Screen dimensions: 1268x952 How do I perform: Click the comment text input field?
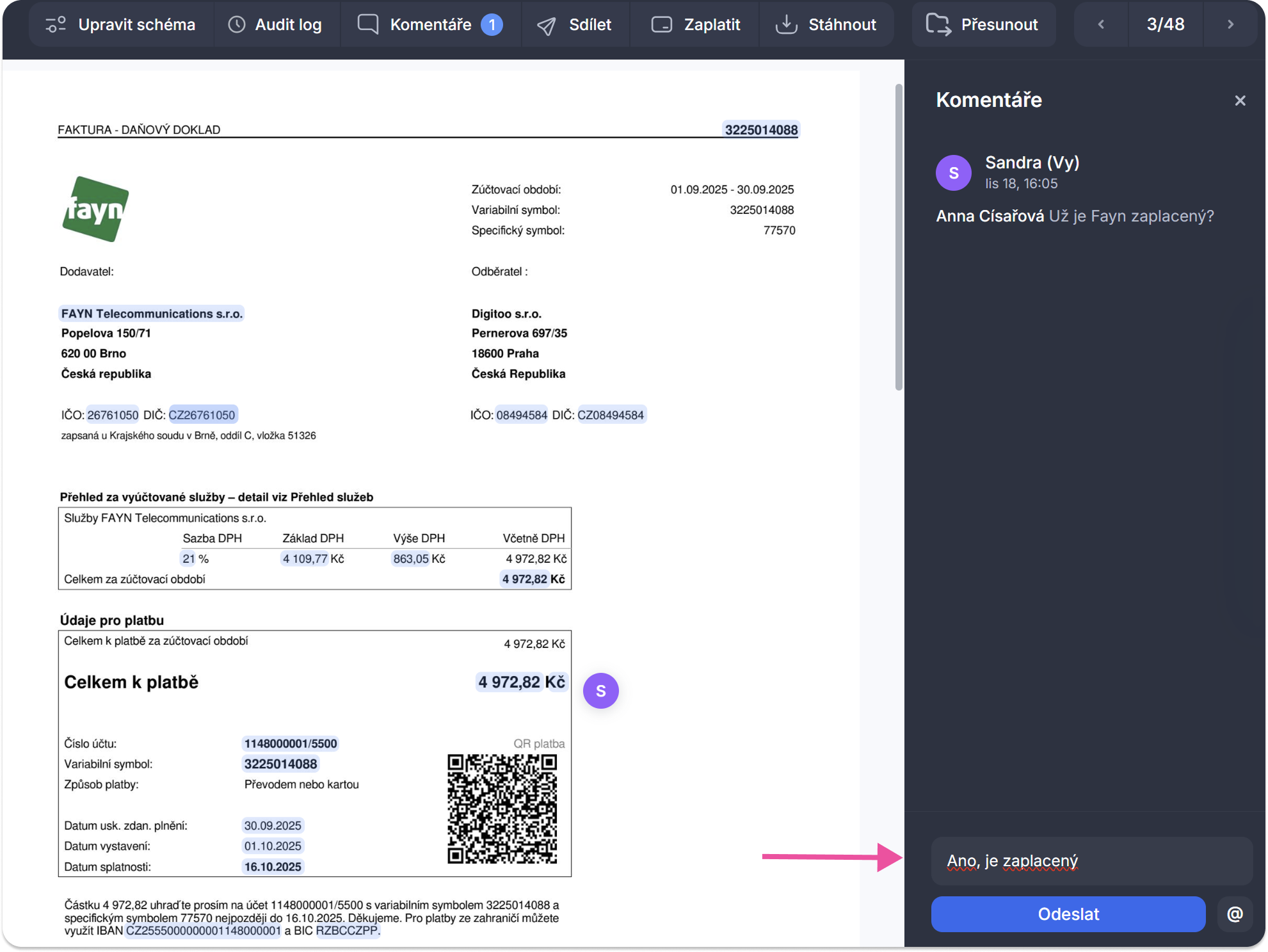1091,861
